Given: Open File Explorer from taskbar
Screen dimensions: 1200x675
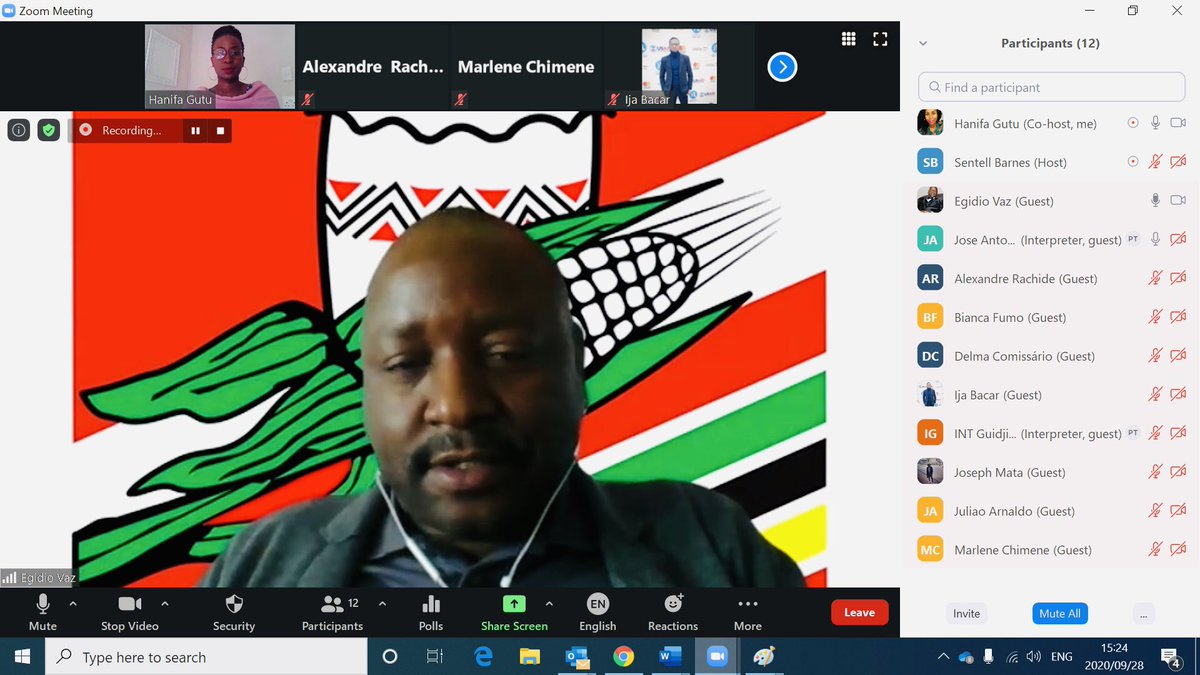Looking at the screenshot, I should pos(530,657).
